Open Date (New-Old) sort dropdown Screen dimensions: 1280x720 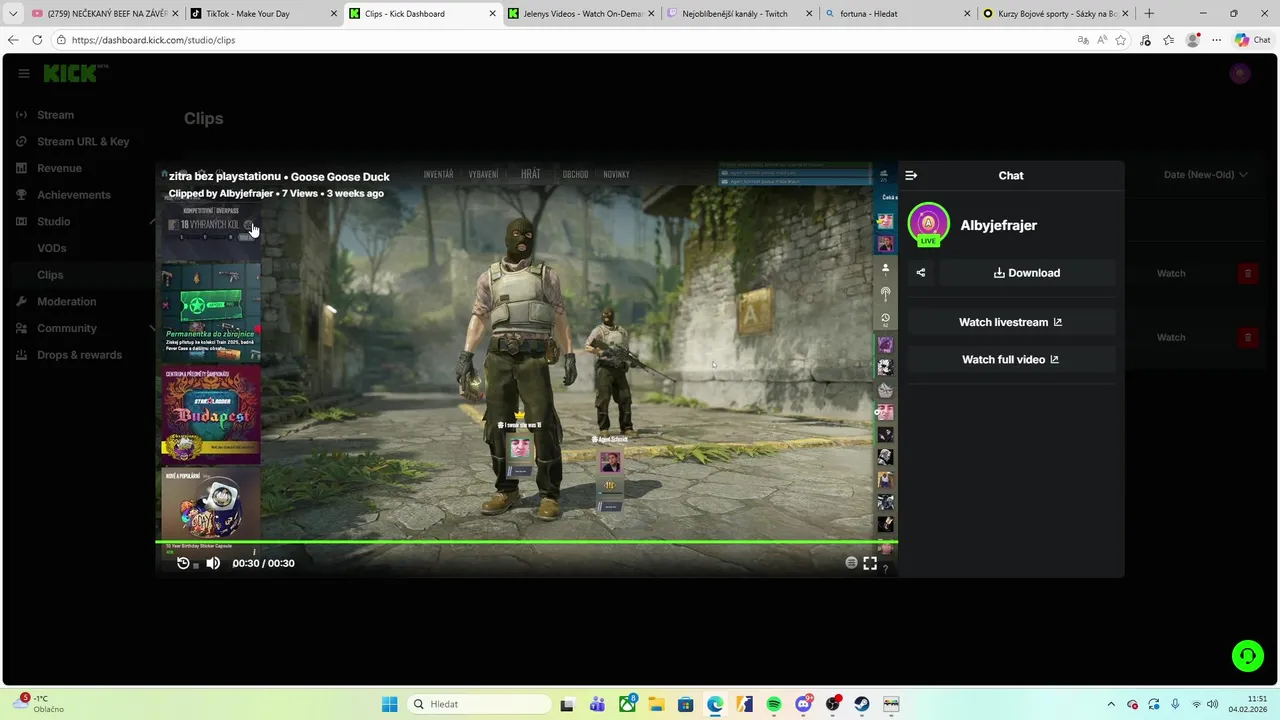(x=1205, y=175)
